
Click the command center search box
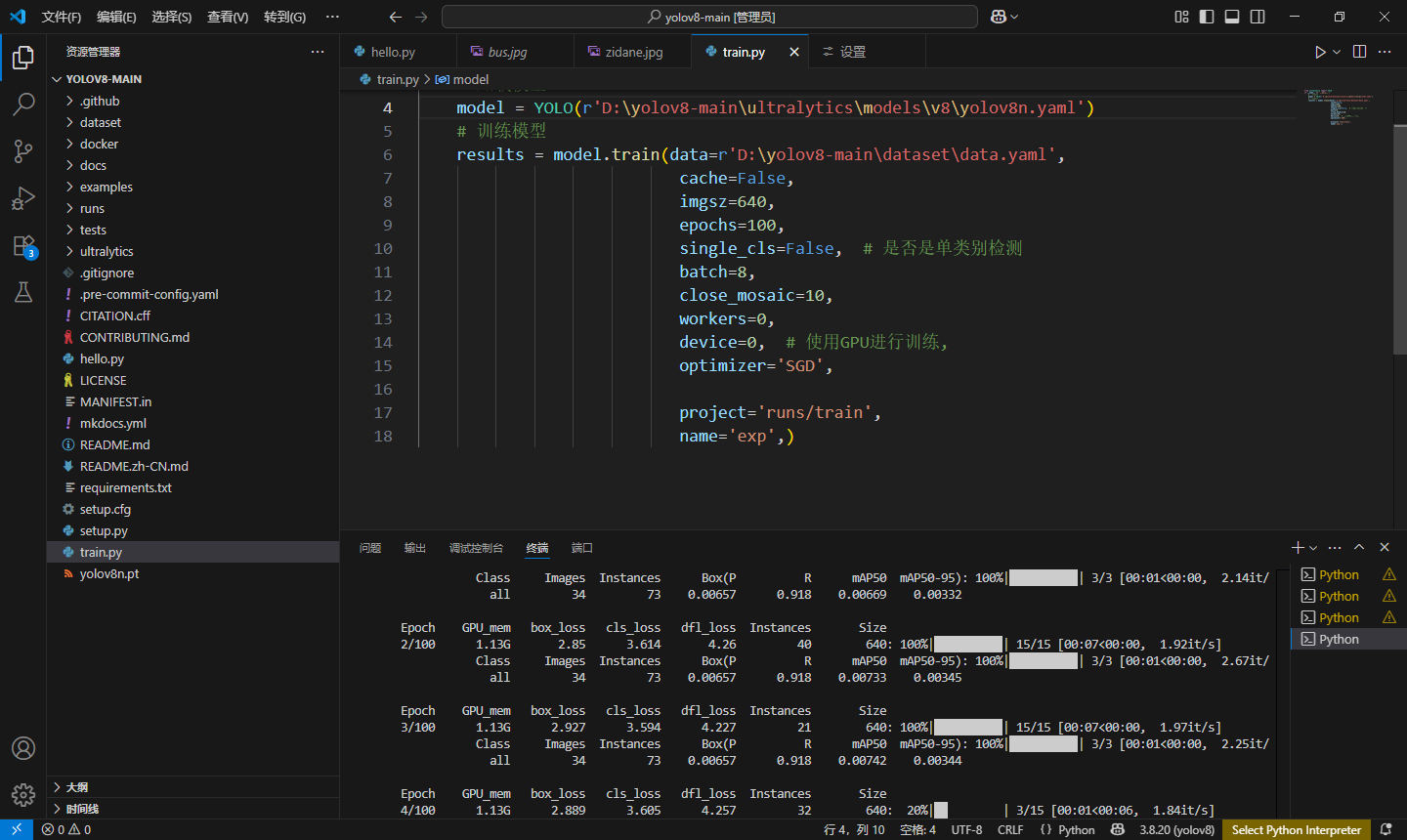pos(709,17)
